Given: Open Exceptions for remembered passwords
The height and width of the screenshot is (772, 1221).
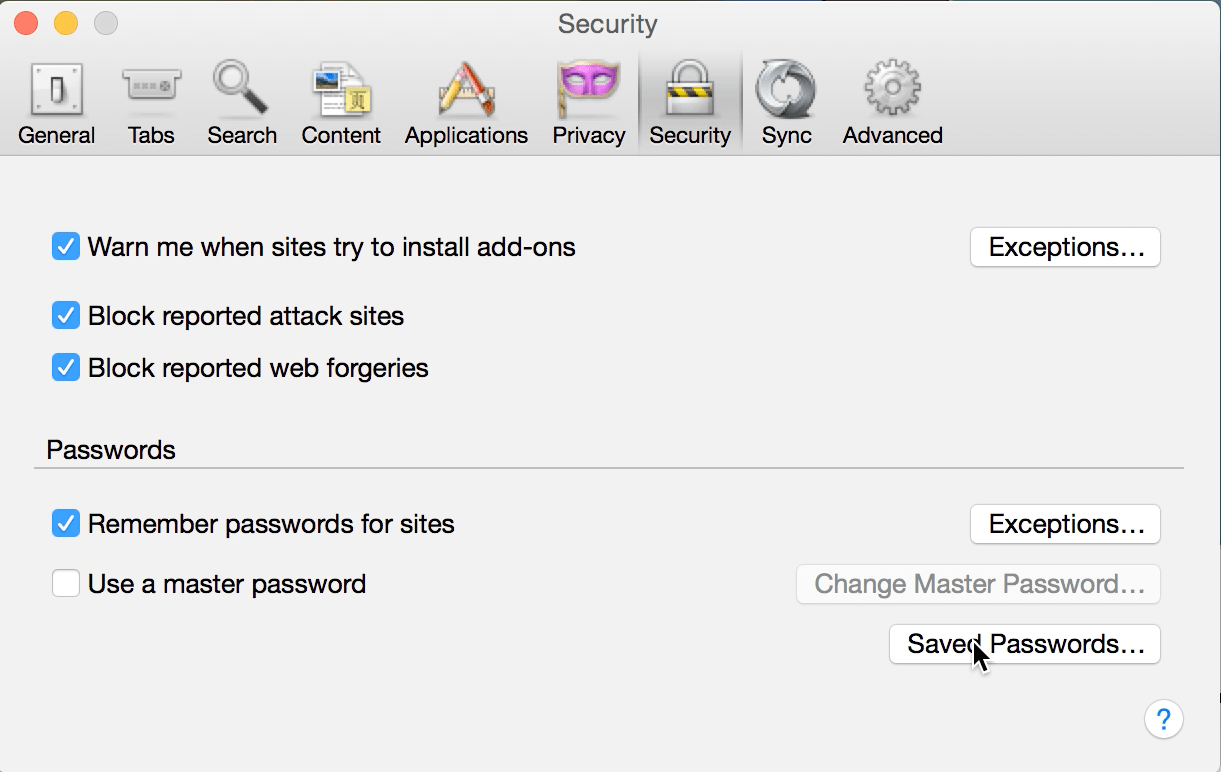Looking at the screenshot, I should 1065,524.
